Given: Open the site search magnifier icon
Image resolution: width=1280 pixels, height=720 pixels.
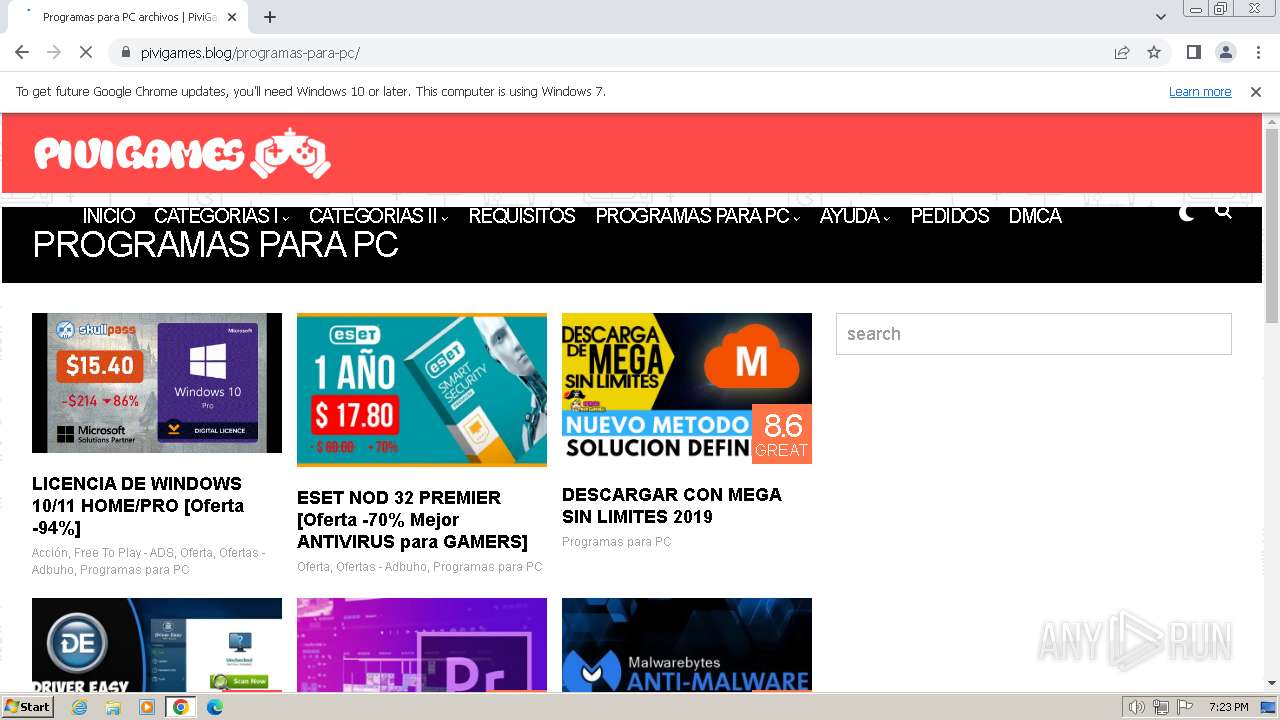Looking at the screenshot, I should pos(1223,212).
